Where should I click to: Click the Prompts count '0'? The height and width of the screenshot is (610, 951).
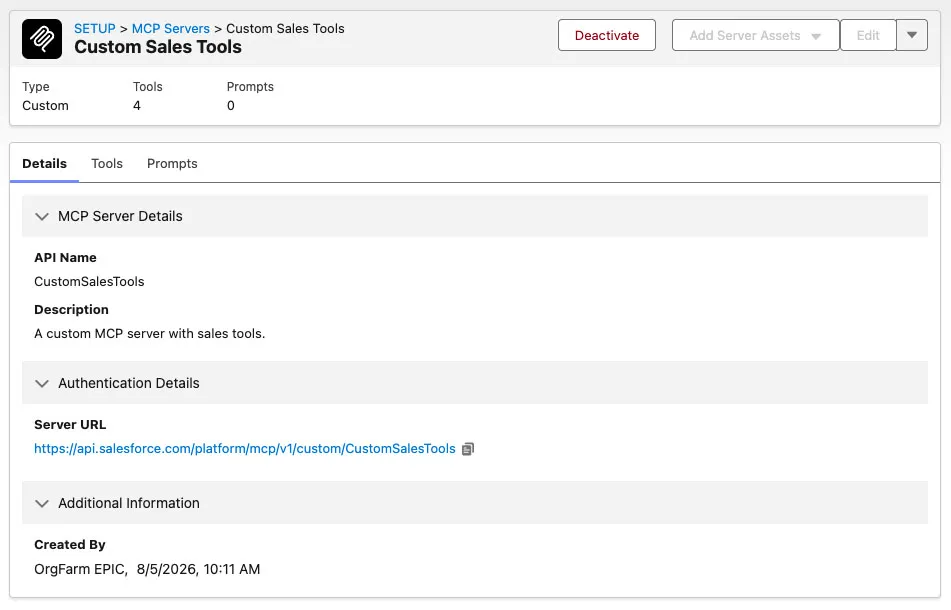230,106
